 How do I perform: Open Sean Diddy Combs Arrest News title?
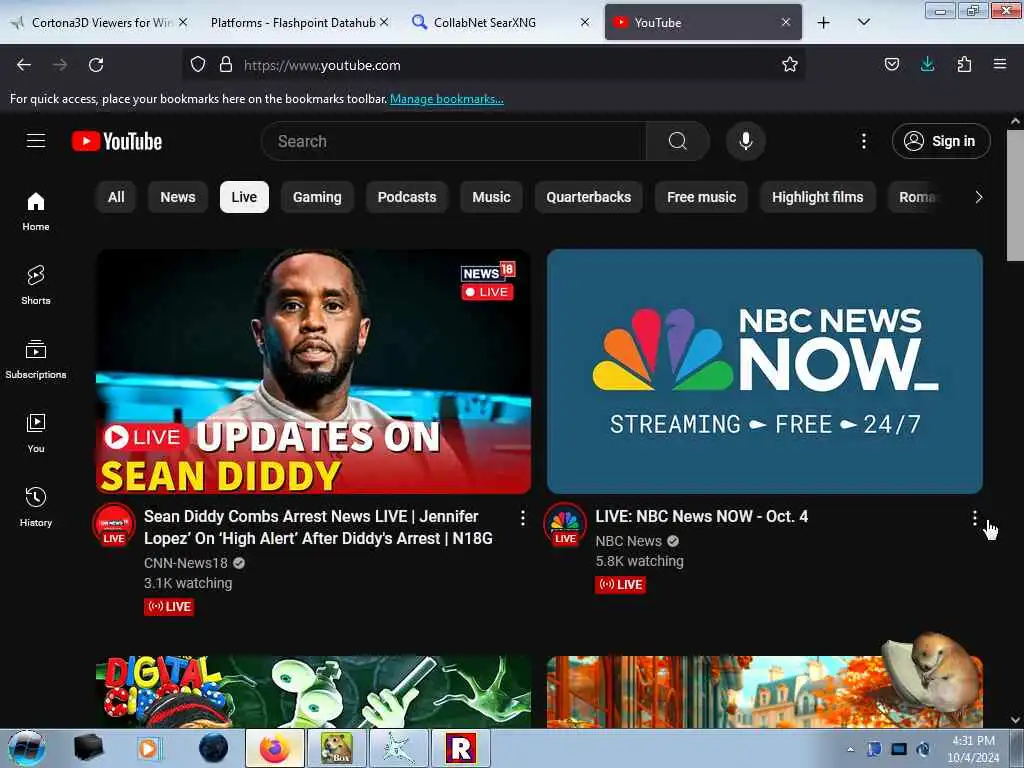point(318,527)
